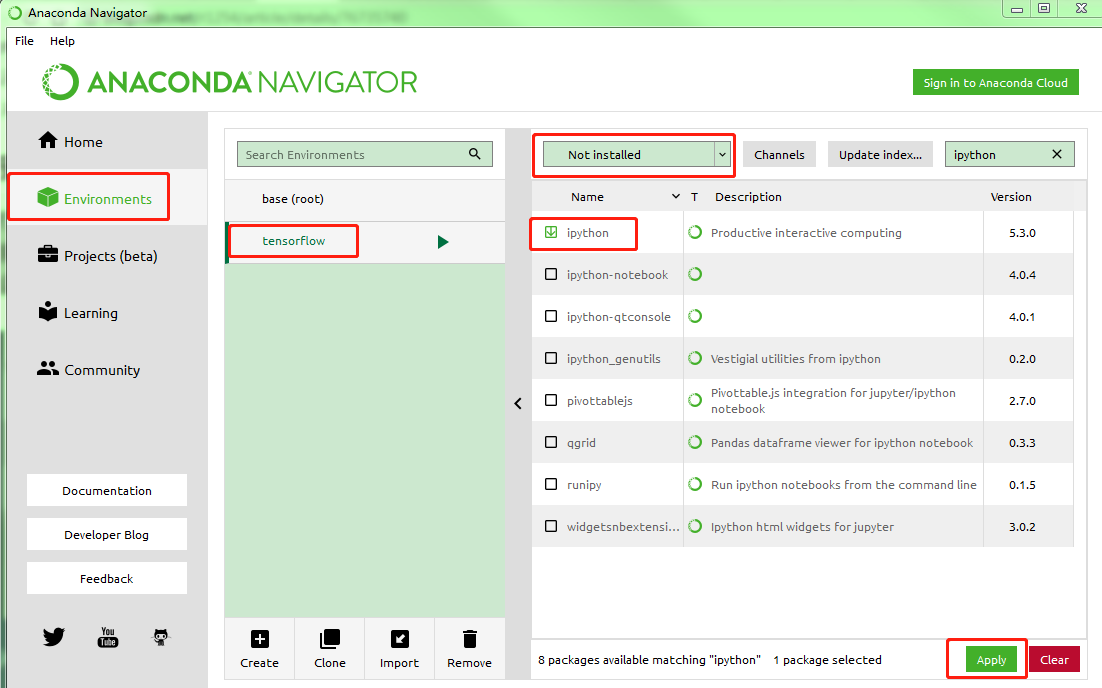The width and height of the screenshot is (1102, 688).
Task: Click the status circle icon for ipython
Action: [695, 232]
